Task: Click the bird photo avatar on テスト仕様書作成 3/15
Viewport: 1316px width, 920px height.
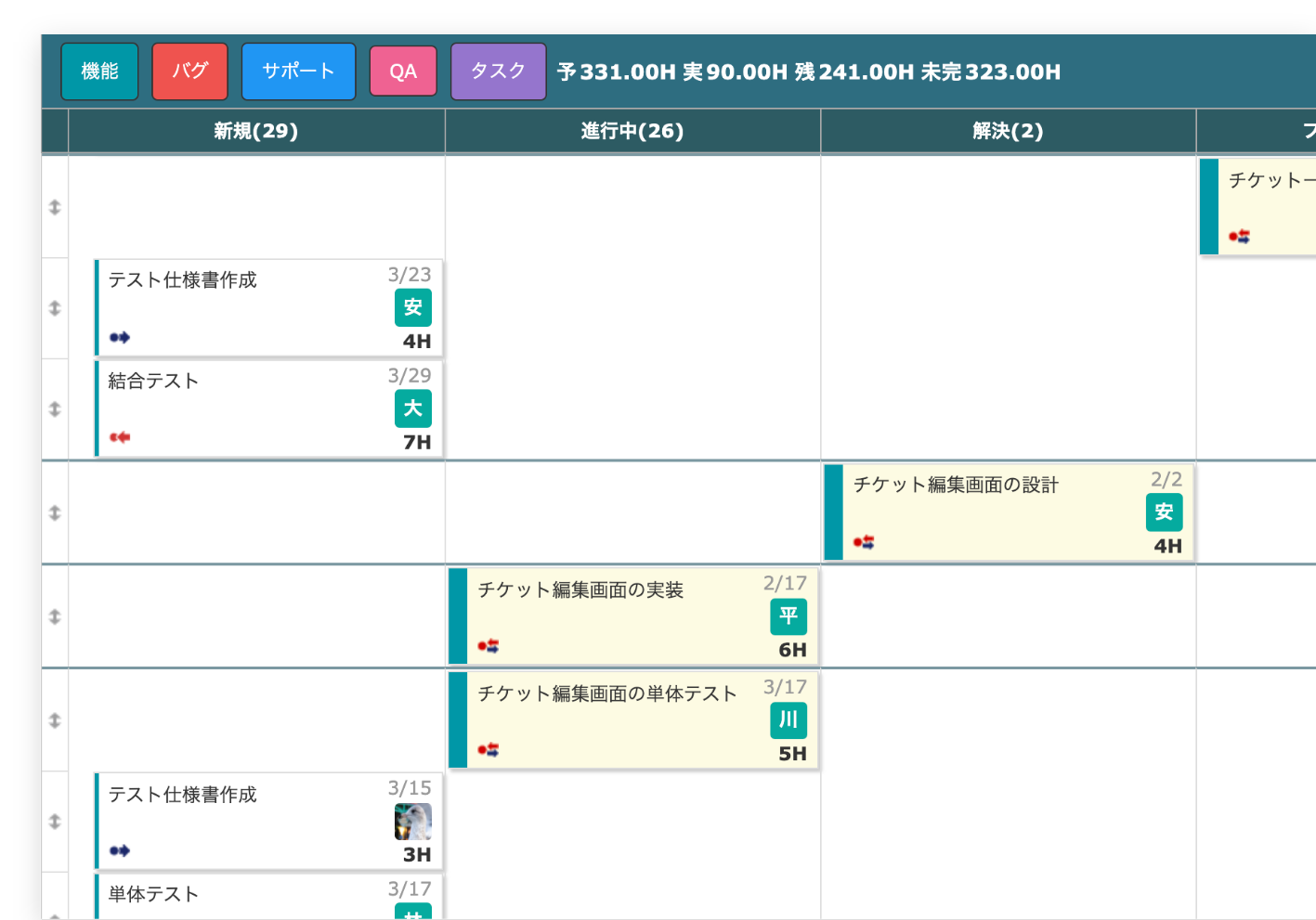Action: tap(413, 822)
